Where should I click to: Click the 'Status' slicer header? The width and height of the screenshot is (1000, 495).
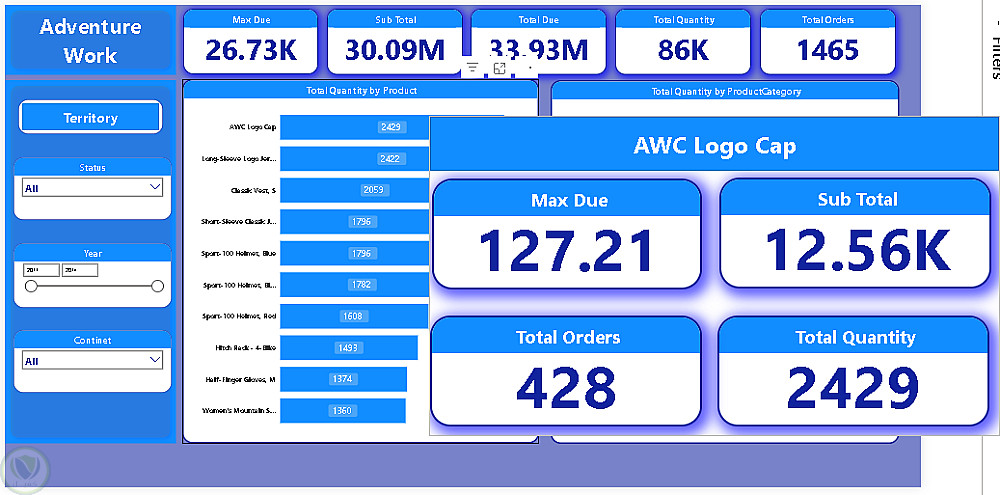point(92,168)
